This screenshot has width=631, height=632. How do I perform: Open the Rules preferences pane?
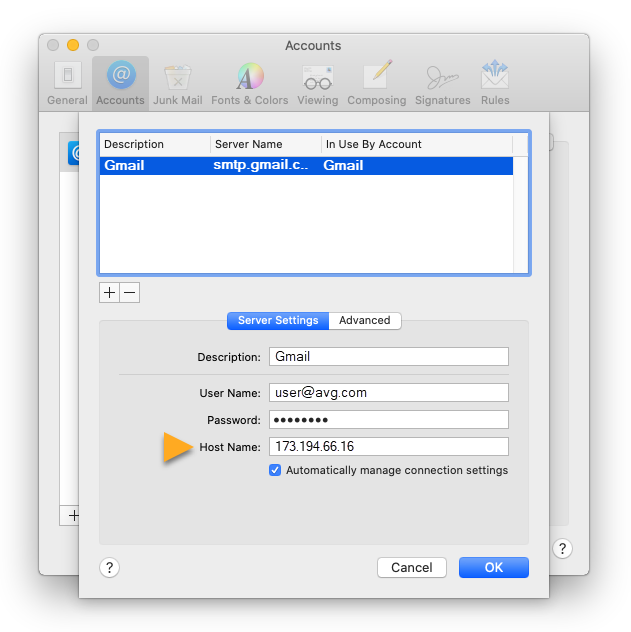pyautogui.click(x=495, y=84)
